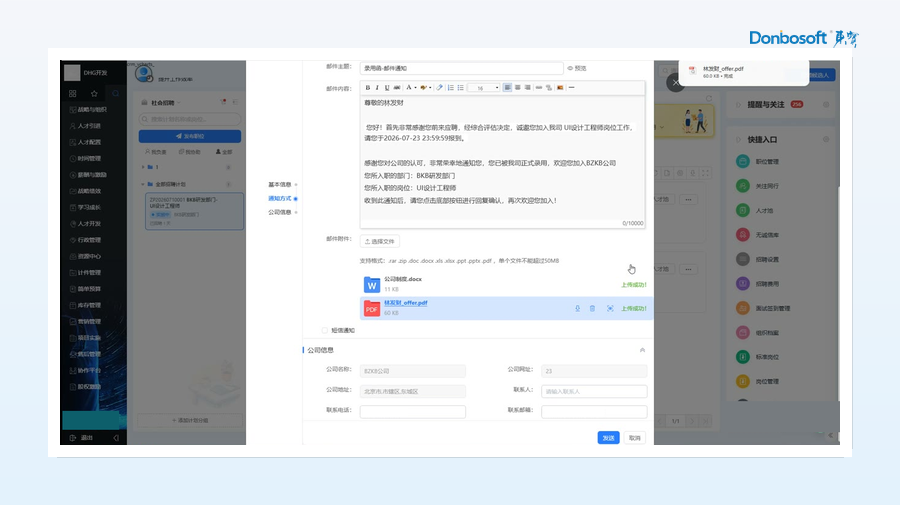Click the clear formatting eraser icon
Image resolution: width=900 pixels, height=505 pixels.
(x=440, y=88)
